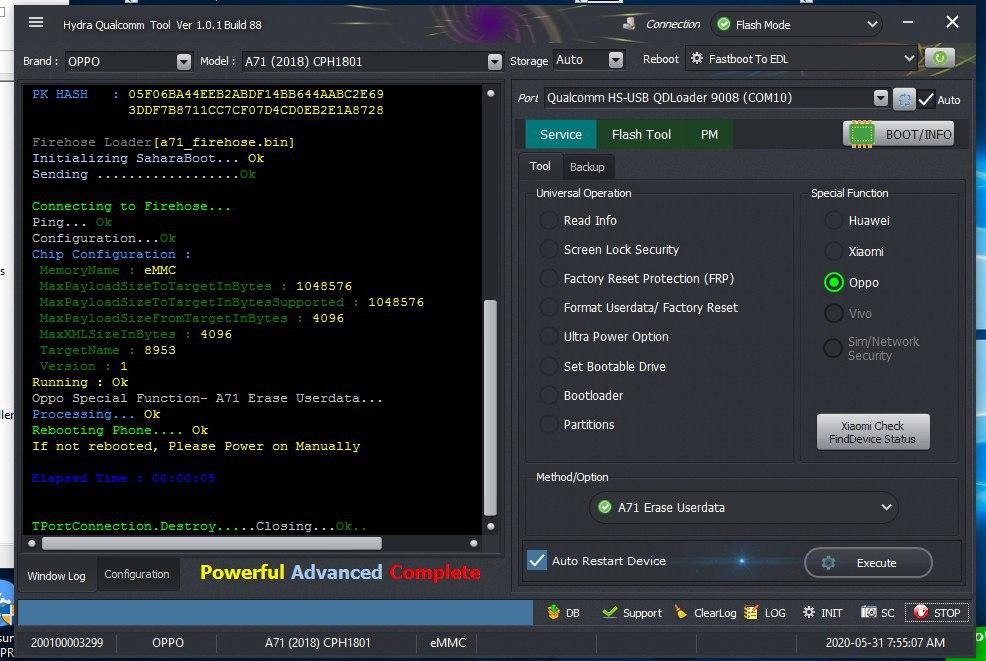
Task: Click the Elapsed Time log line
Action: 123,478
